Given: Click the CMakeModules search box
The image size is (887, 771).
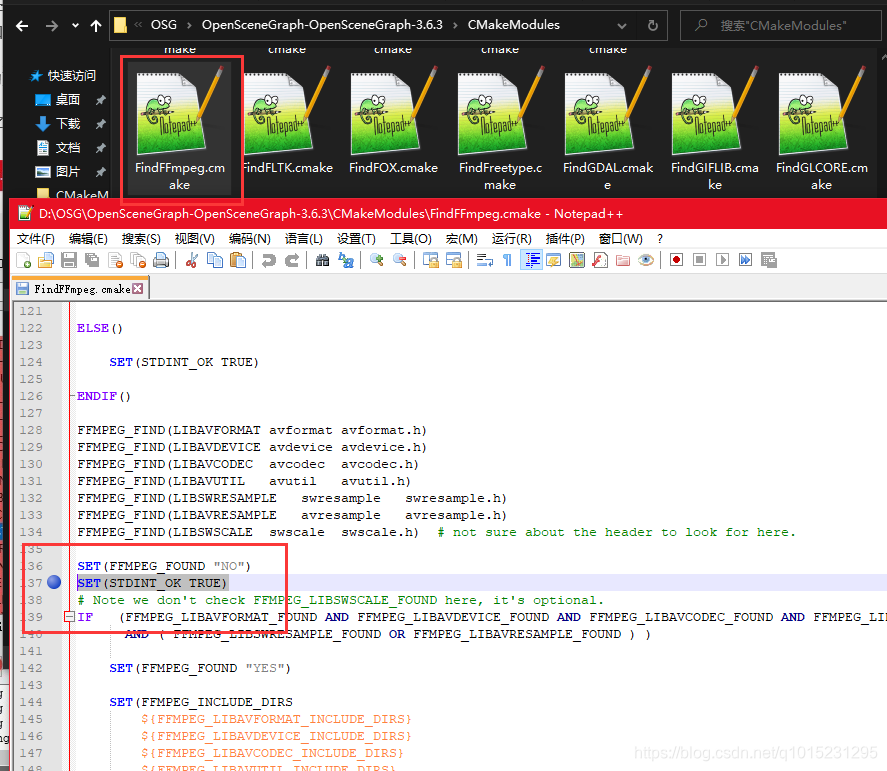Looking at the screenshot, I should [781, 25].
